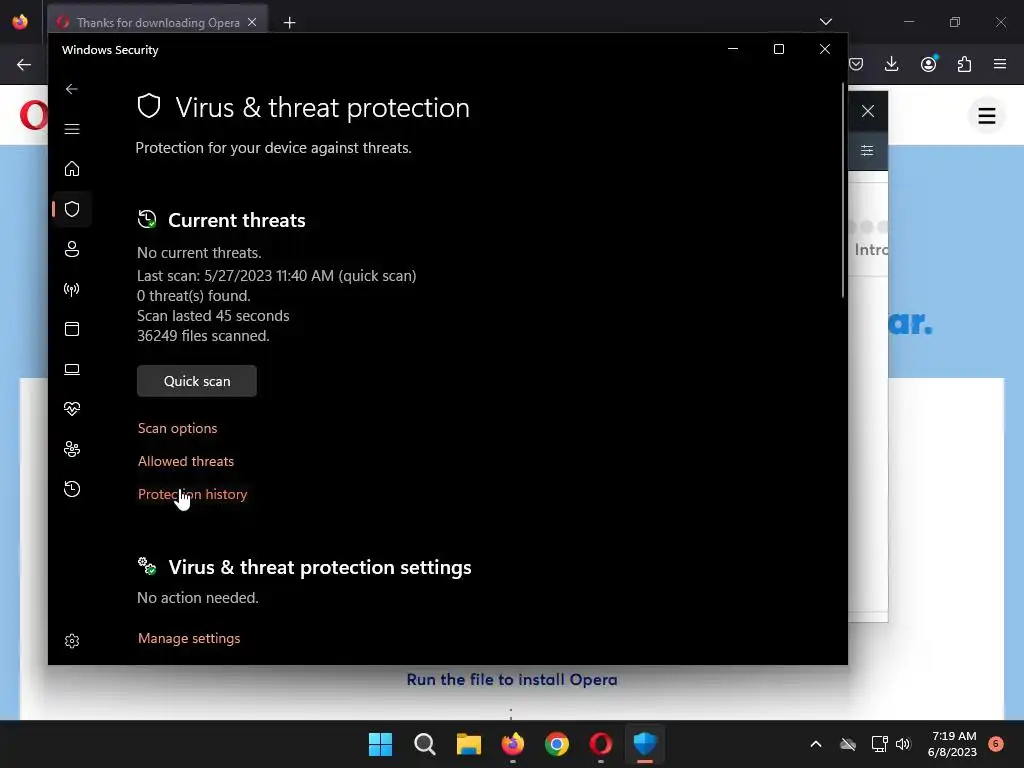Image resolution: width=1024 pixels, height=768 pixels.
Task: Open Firefox account icon
Action: (929, 64)
